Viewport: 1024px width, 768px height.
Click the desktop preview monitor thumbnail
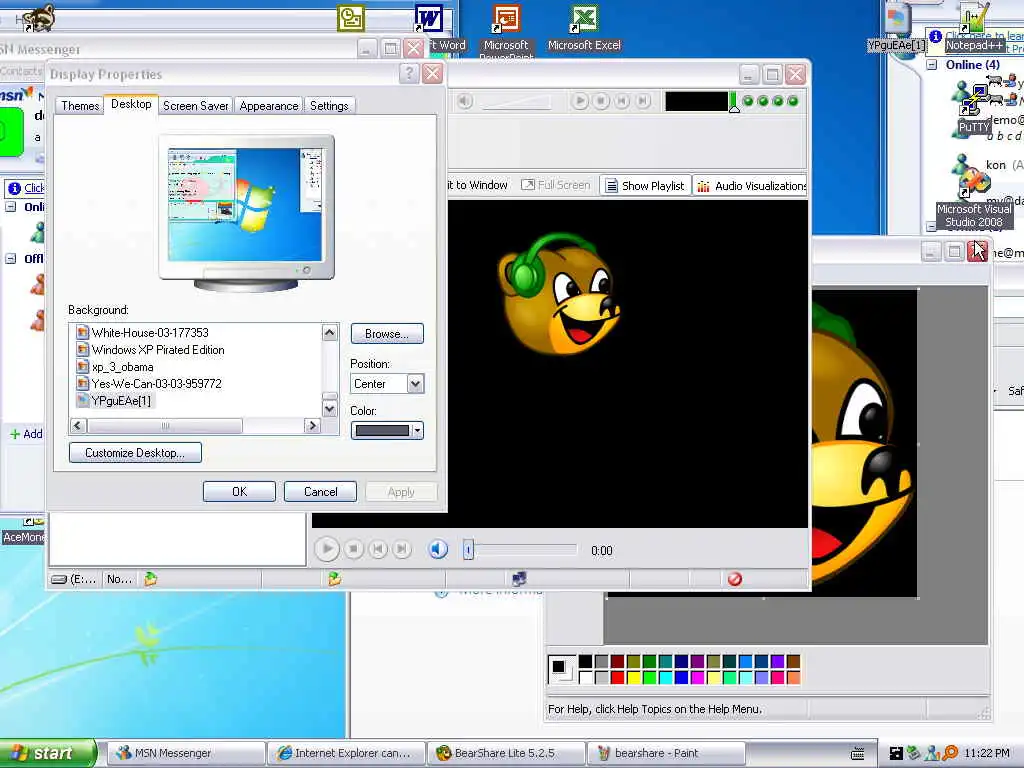[246, 212]
